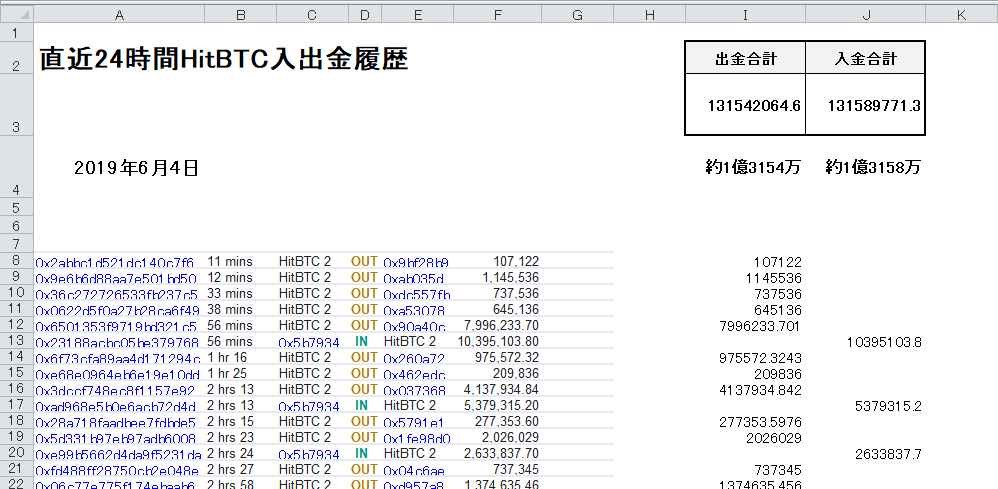
Task: Open address link 0xdc557fb
Action: (417, 294)
